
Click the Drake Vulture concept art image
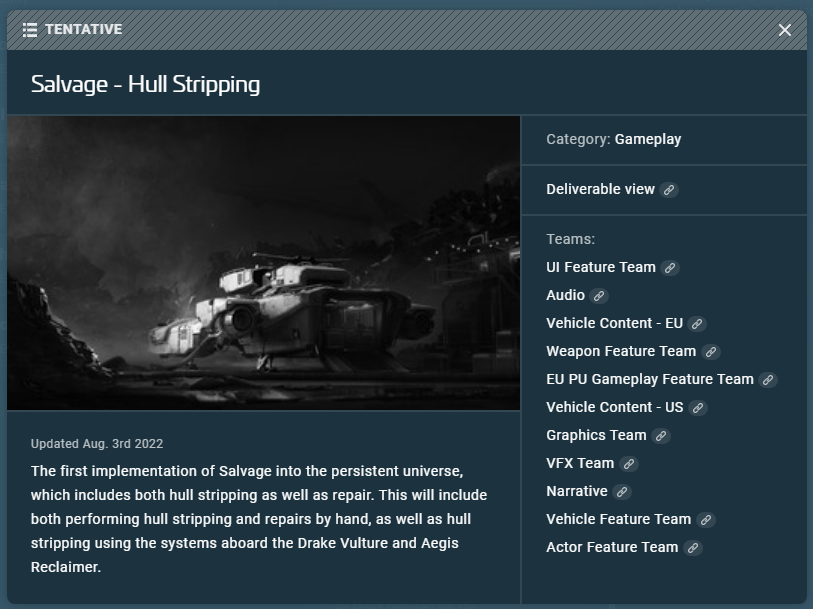point(263,263)
